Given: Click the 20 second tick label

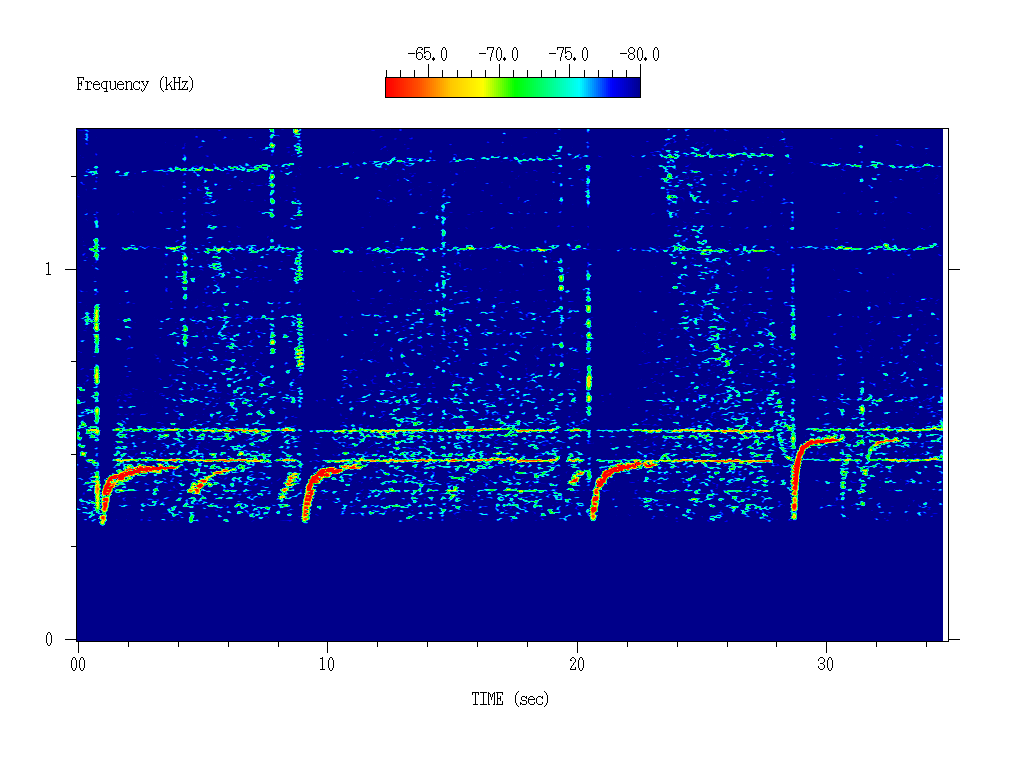Looking at the screenshot, I should [x=576, y=663].
